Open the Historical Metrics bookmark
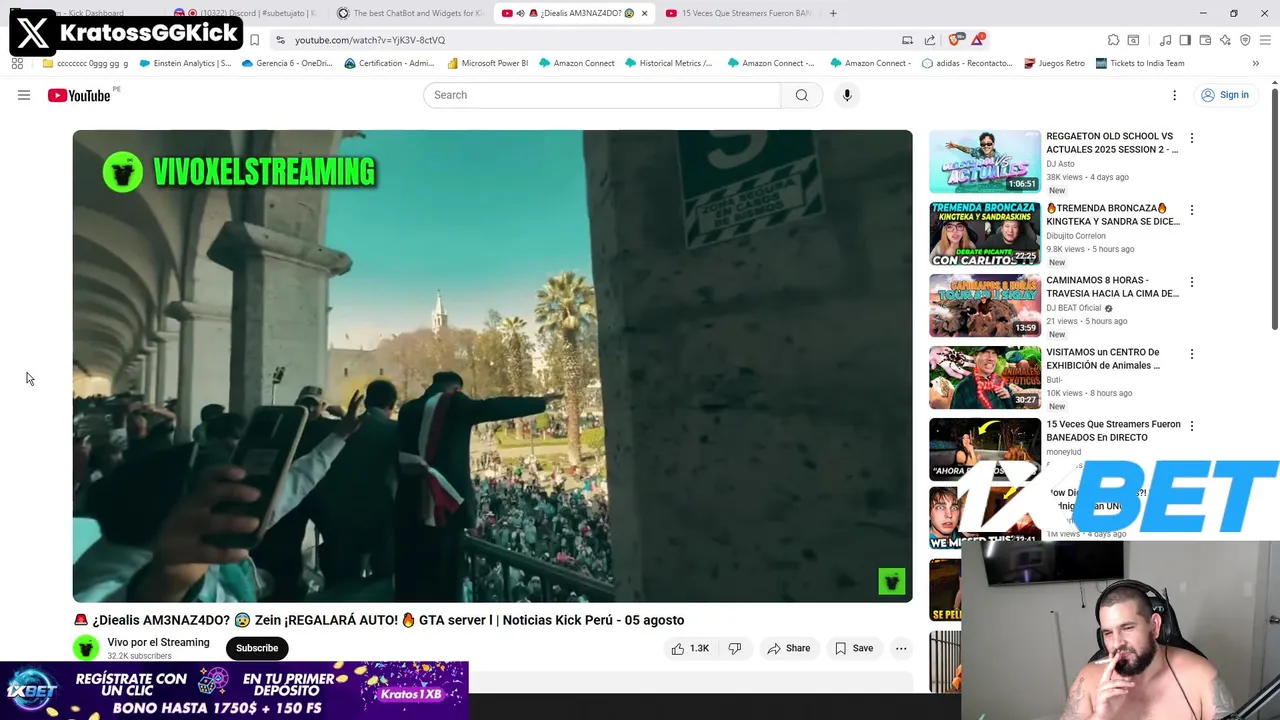 (x=669, y=63)
